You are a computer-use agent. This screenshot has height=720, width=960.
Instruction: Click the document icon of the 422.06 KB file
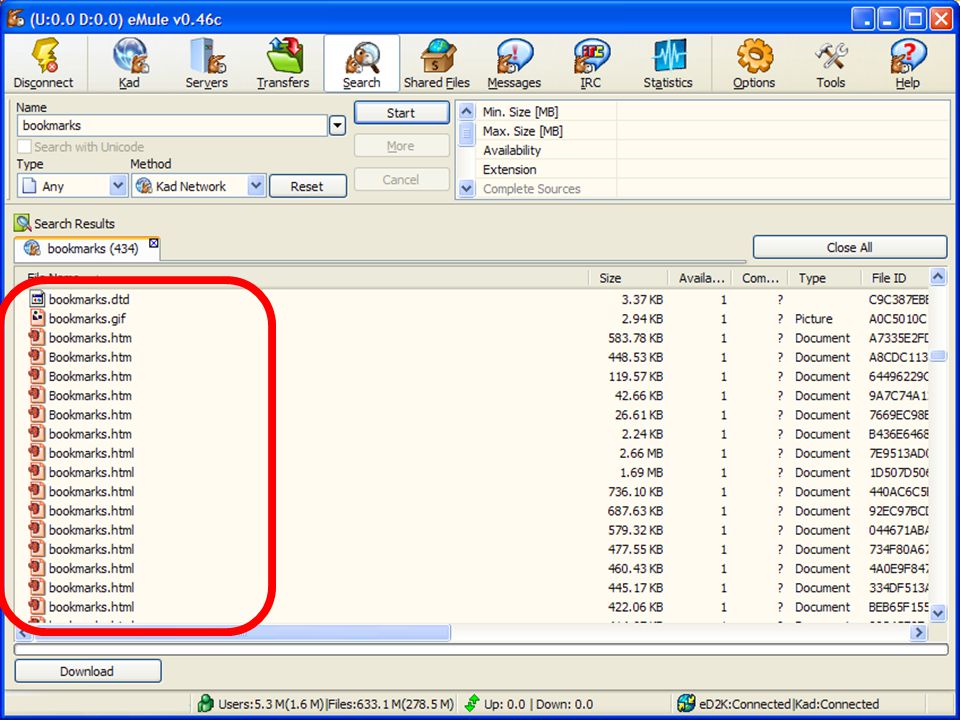click(x=38, y=606)
